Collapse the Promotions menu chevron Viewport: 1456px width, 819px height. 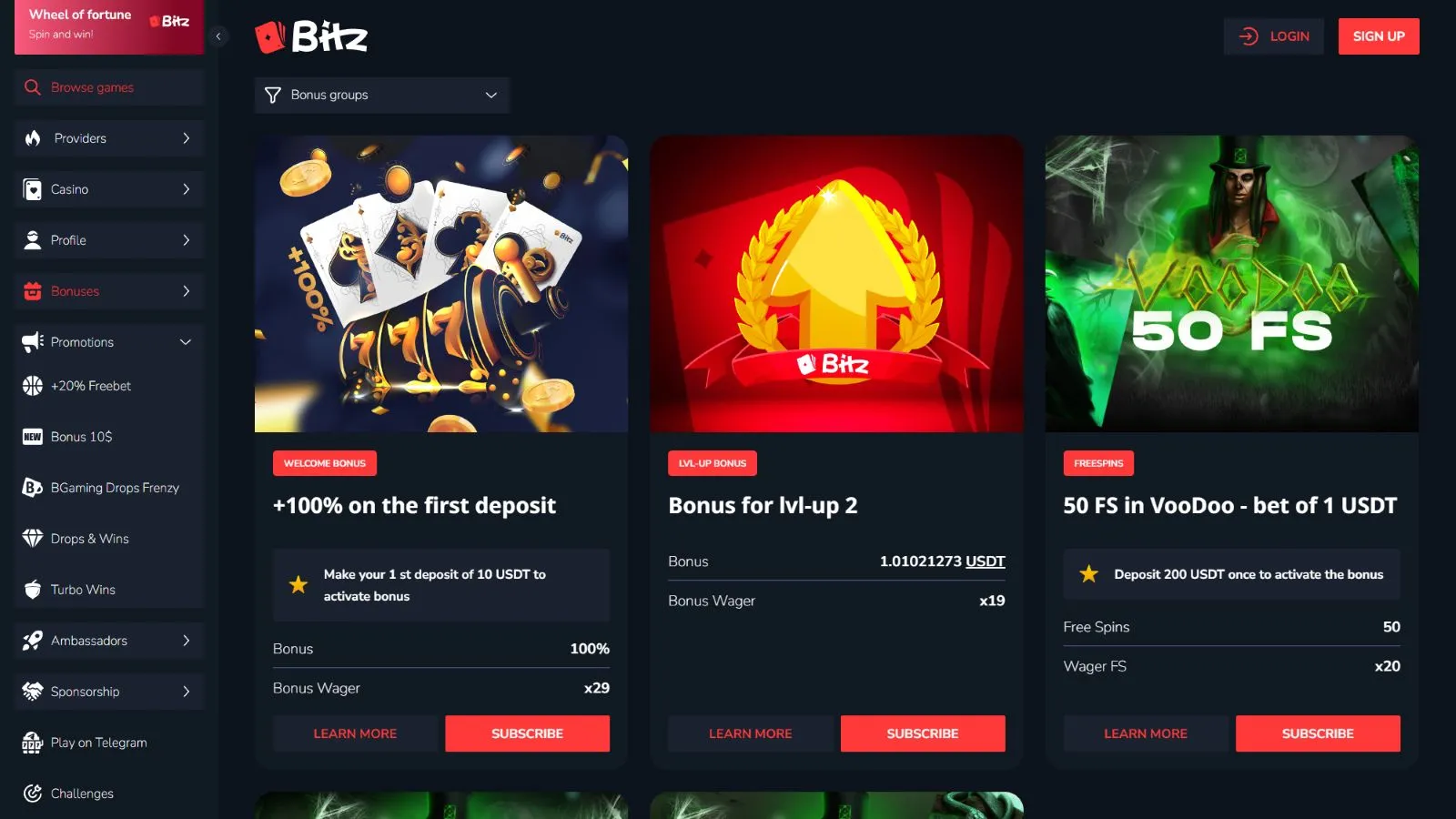(x=186, y=342)
